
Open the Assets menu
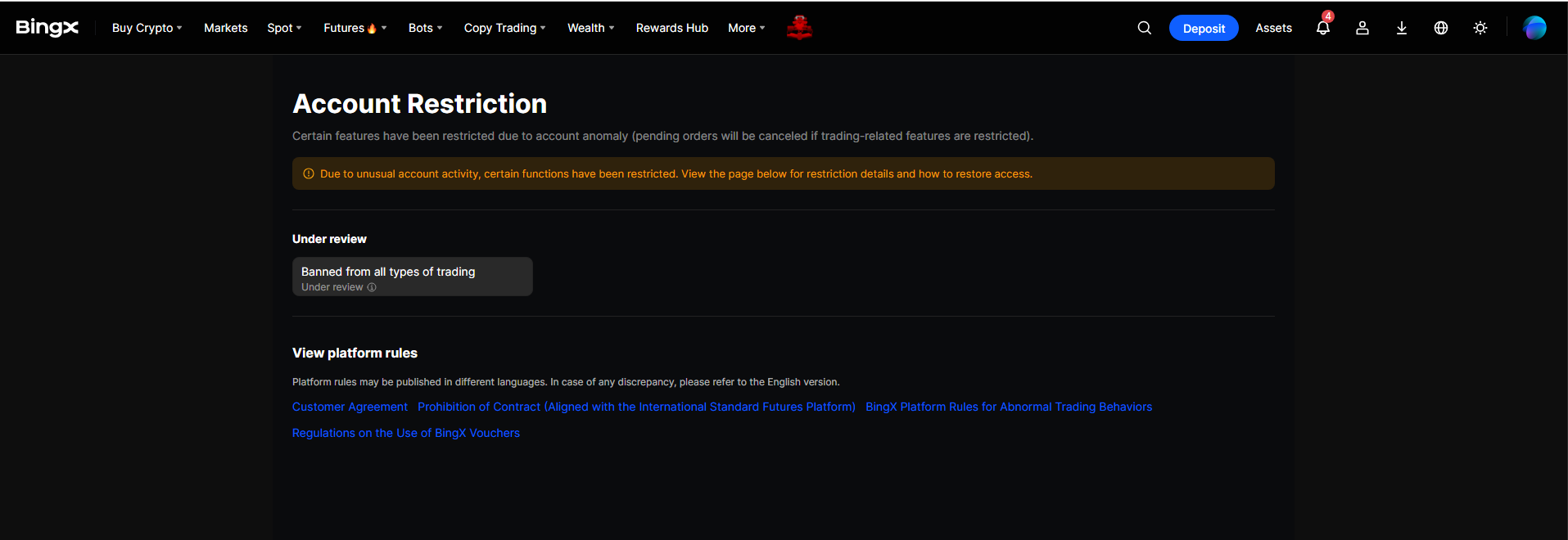(x=1274, y=28)
